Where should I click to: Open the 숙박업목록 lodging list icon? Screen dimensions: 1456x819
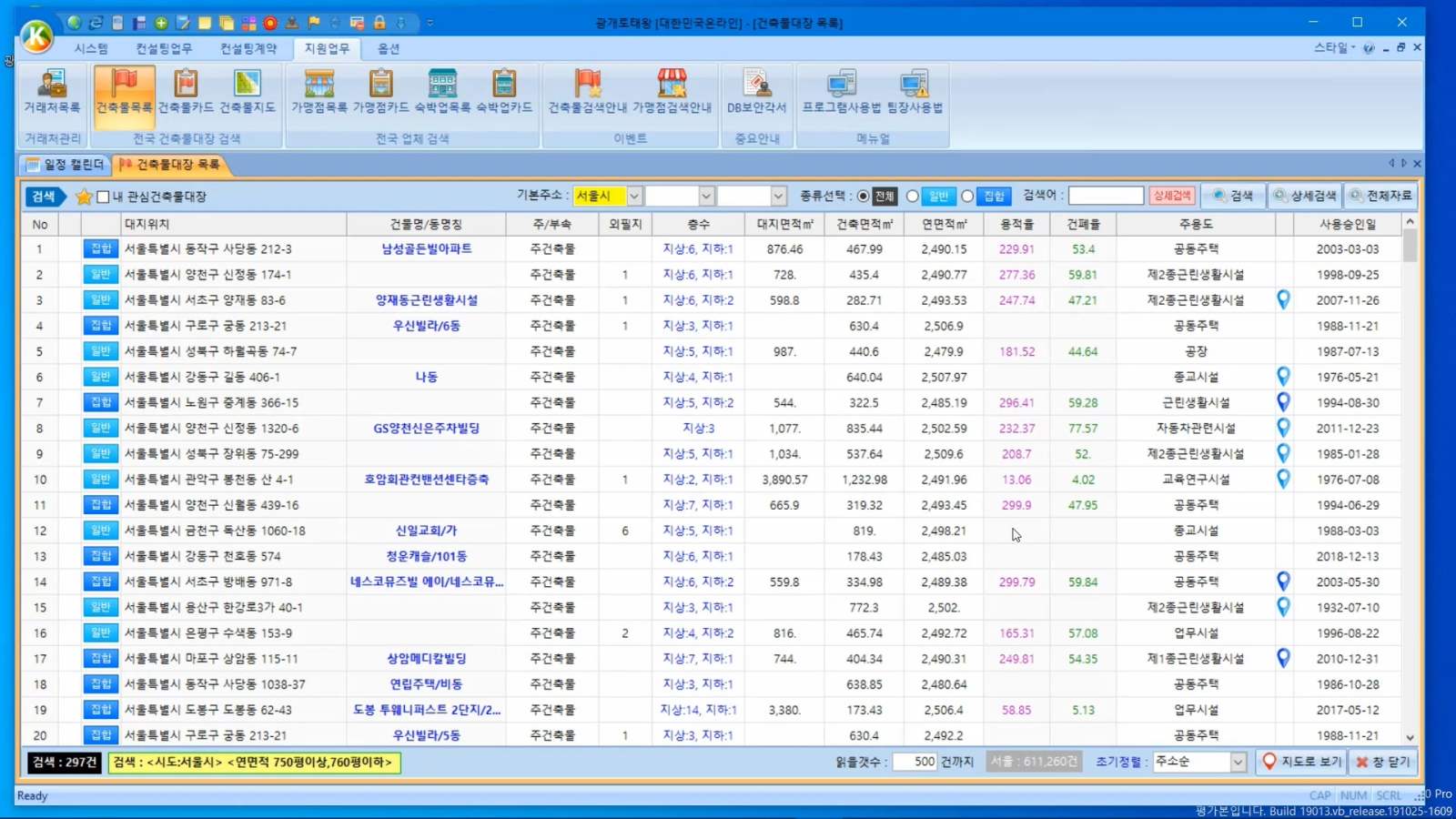click(x=442, y=91)
